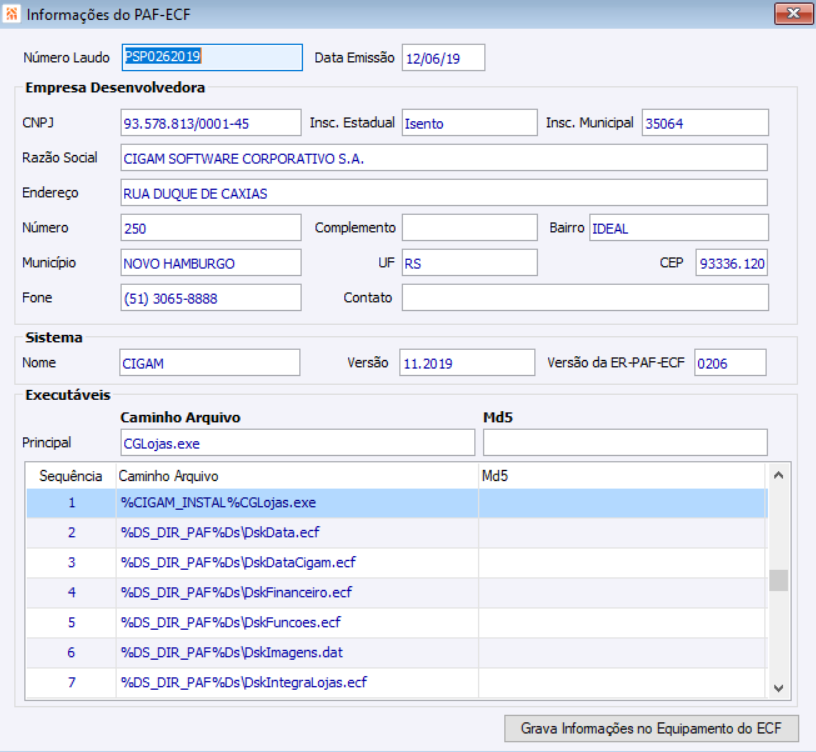Click the Data Emissão field
Screen dimensions: 816x752
443,57
